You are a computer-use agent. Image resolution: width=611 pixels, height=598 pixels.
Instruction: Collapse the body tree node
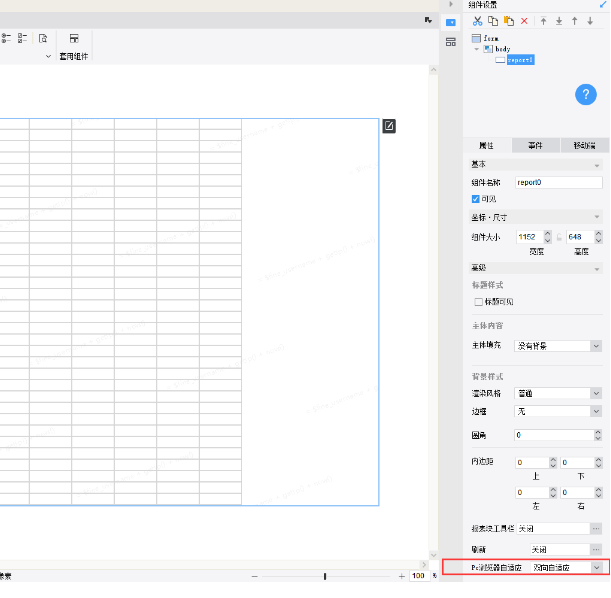pos(477,49)
